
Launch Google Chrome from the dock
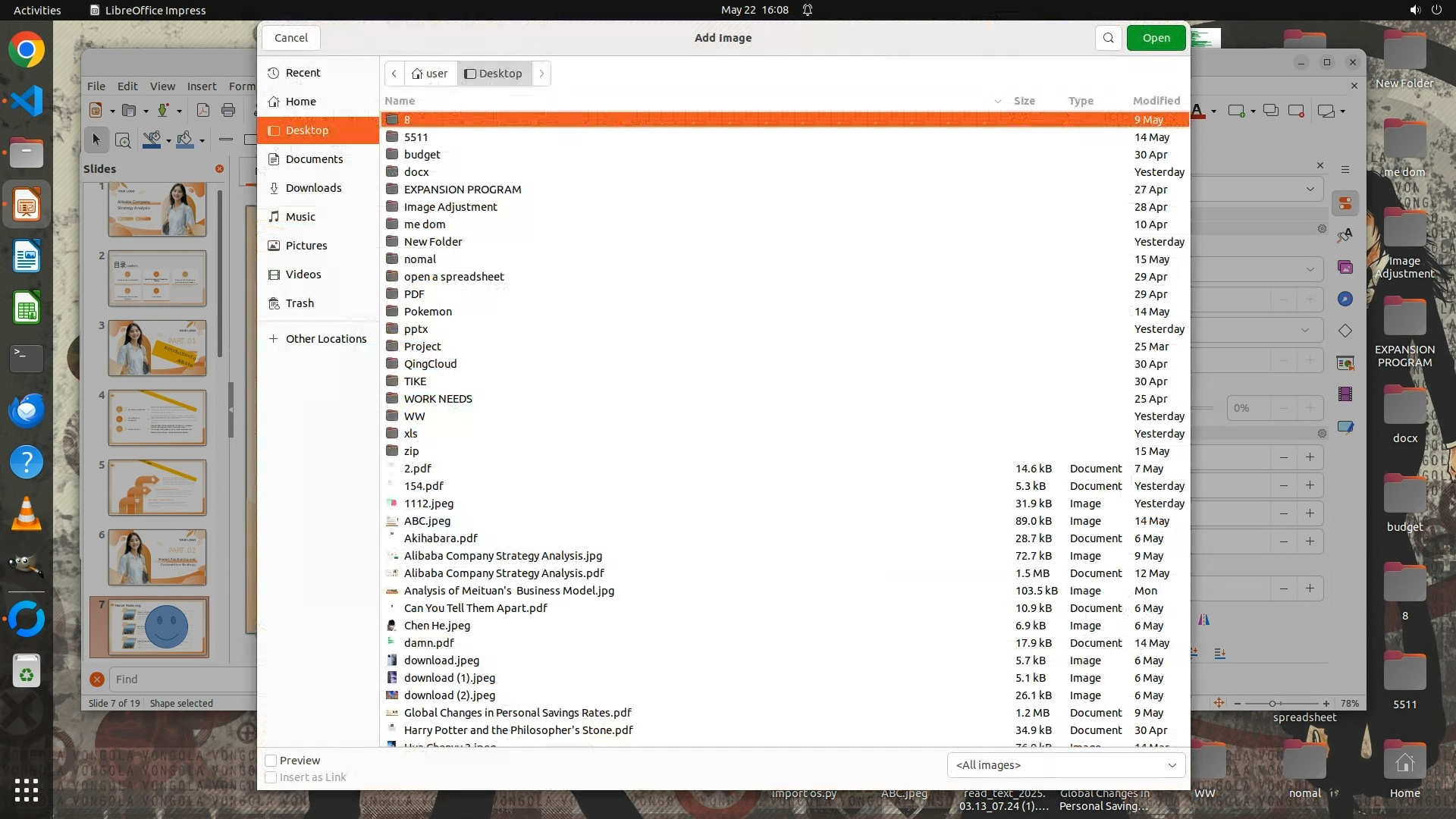[27, 50]
